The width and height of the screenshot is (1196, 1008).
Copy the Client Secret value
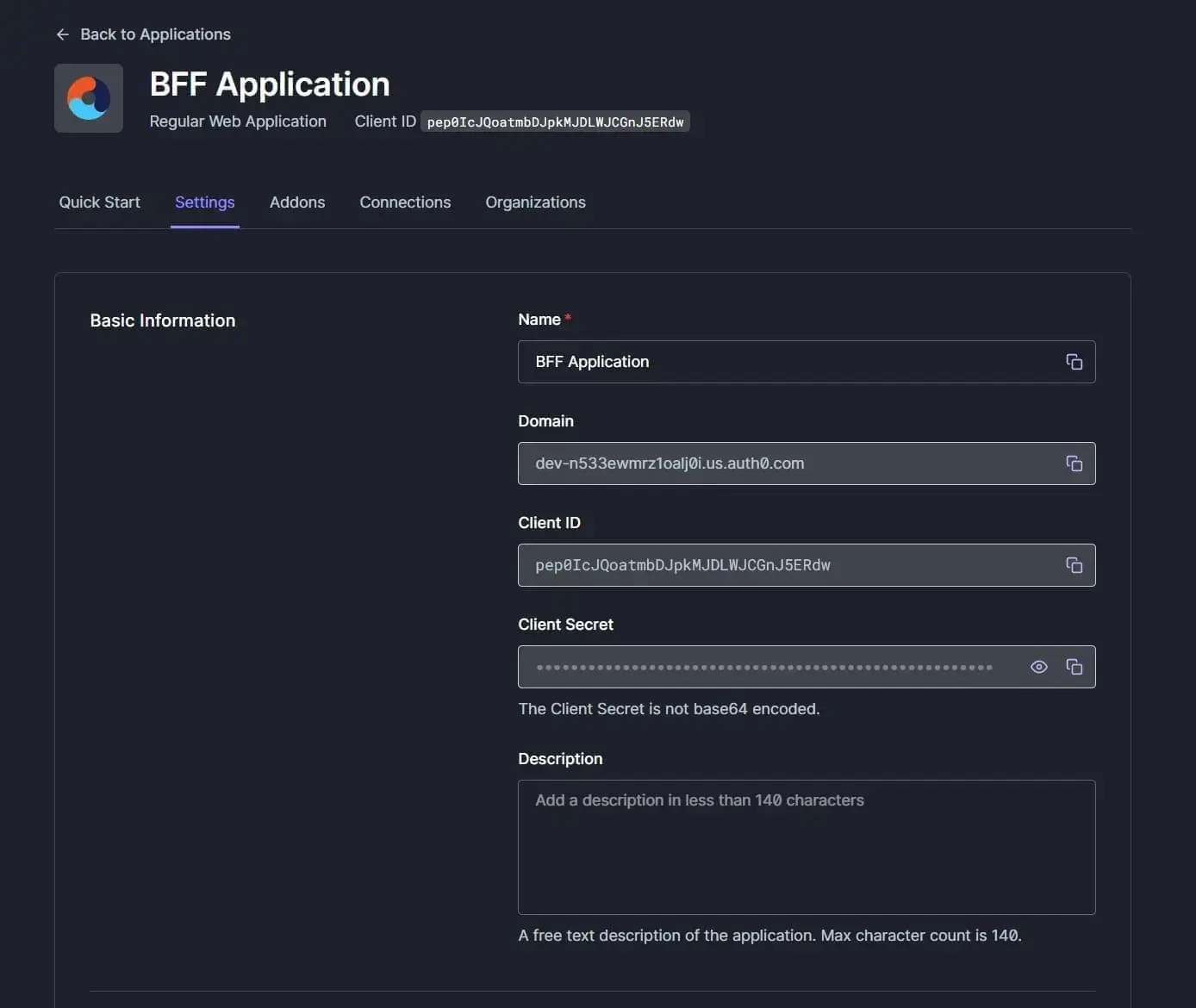pyautogui.click(x=1074, y=667)
